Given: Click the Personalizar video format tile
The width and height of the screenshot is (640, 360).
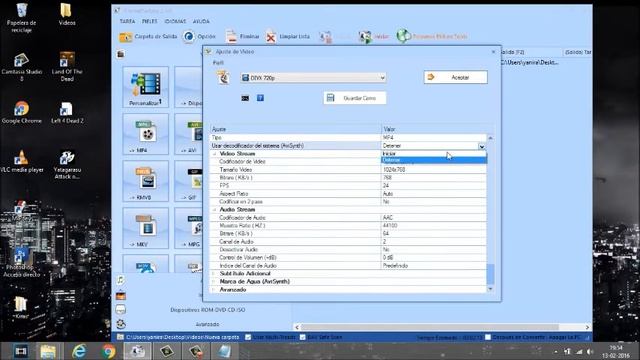Looking at the screenshot, I should coord(146,87).
